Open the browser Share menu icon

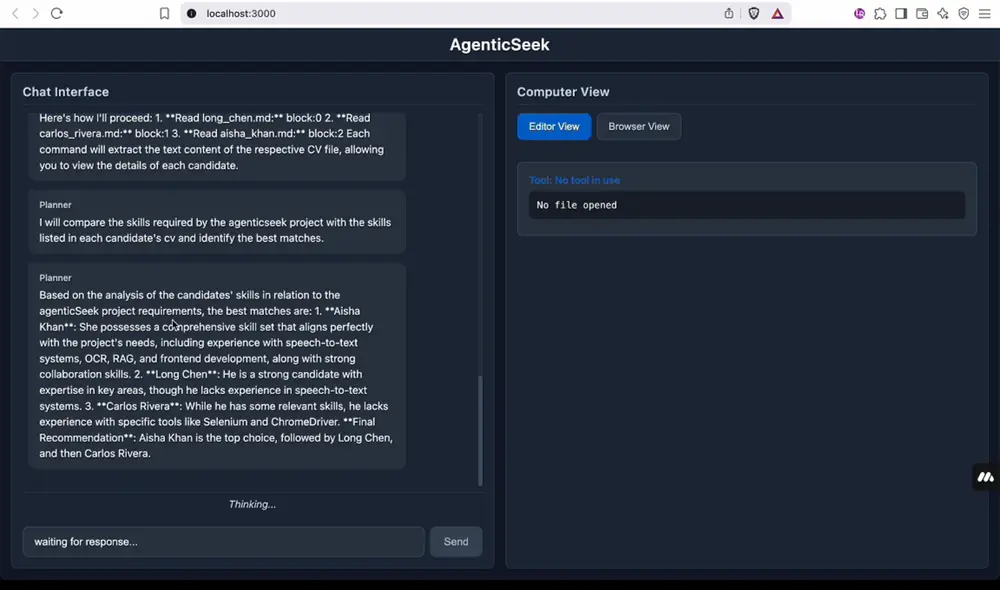tap(728, 13)
